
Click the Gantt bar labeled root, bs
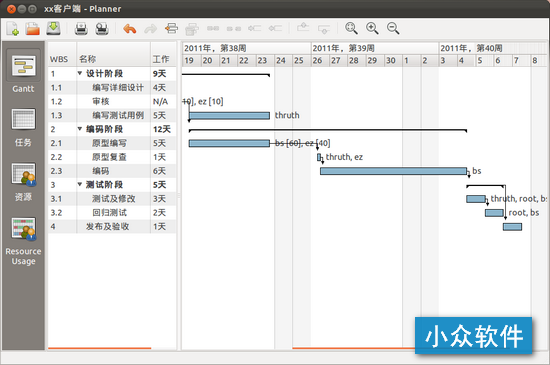(x=494, y=213)
